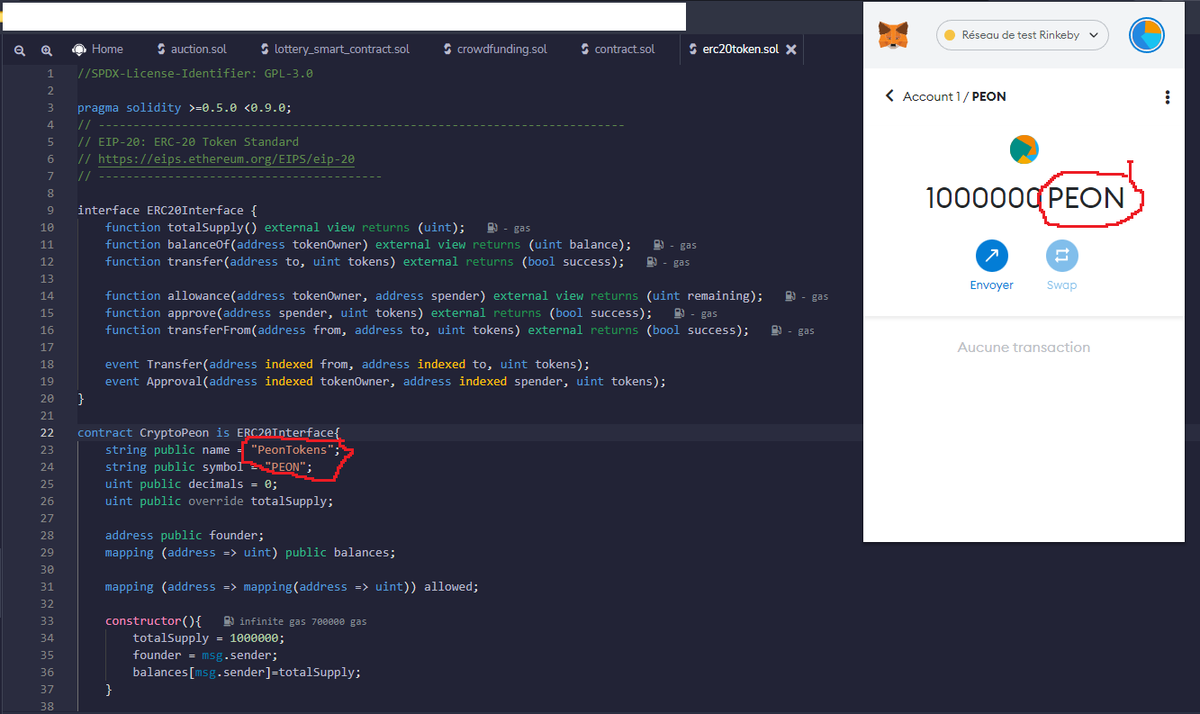
Task: Click 'contract CryptoPeon' on line 22
Action: pos(144,433)
